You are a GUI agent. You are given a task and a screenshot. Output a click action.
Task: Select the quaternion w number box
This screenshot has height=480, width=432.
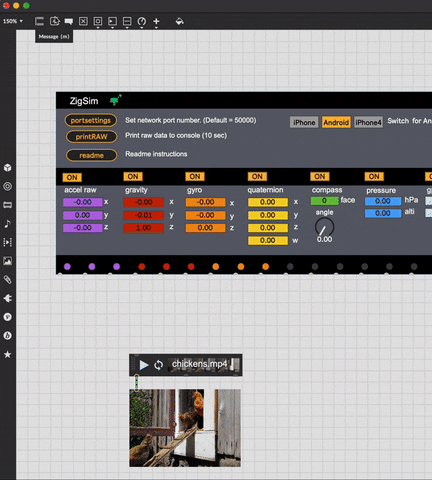pyautogui.click(x=268, y=240)
